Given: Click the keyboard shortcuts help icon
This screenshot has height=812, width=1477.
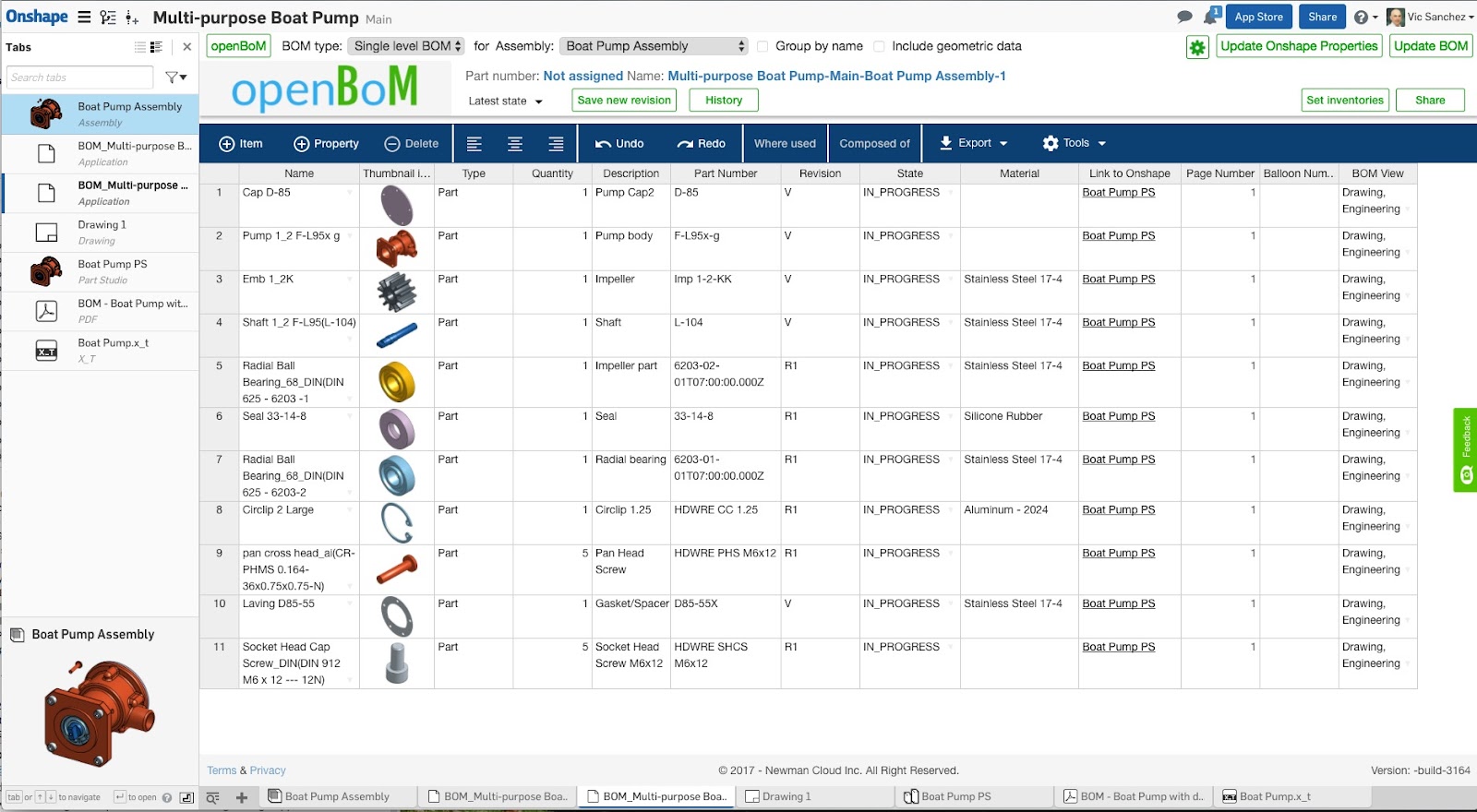Looking at the screenshot, I should pyautogui.click(x=167, y=797).
